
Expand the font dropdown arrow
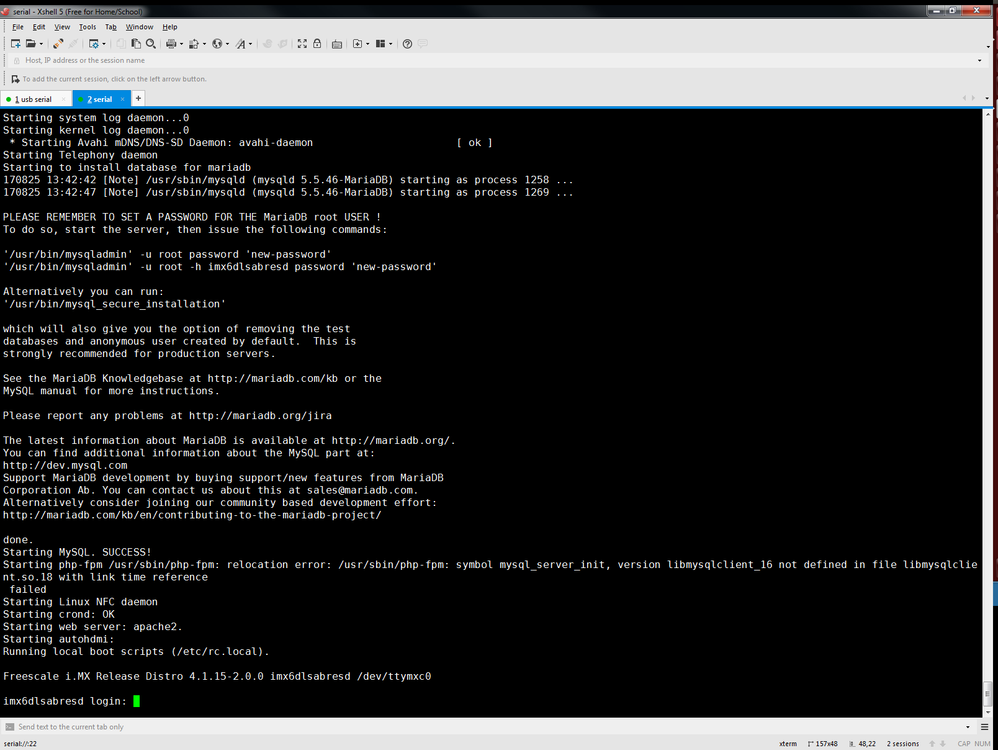(x=250, y=44)
